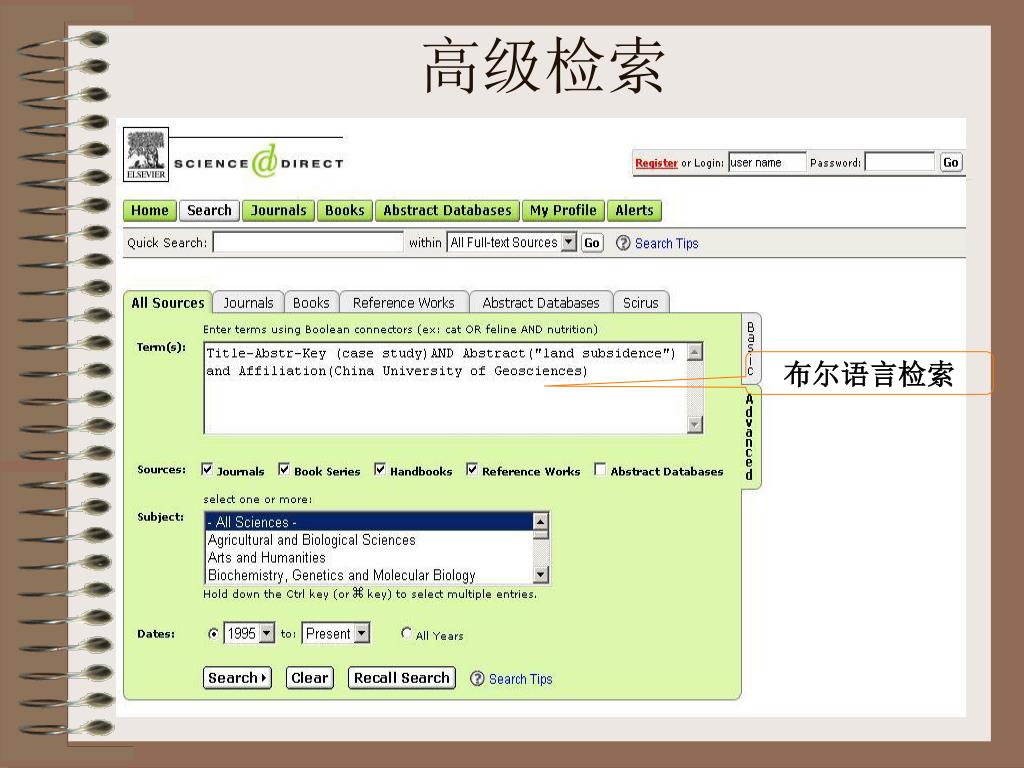Select '- All Sciences -' in the Subject list
Viewport: 1024px width, 768px height.
tap(369, 522)
